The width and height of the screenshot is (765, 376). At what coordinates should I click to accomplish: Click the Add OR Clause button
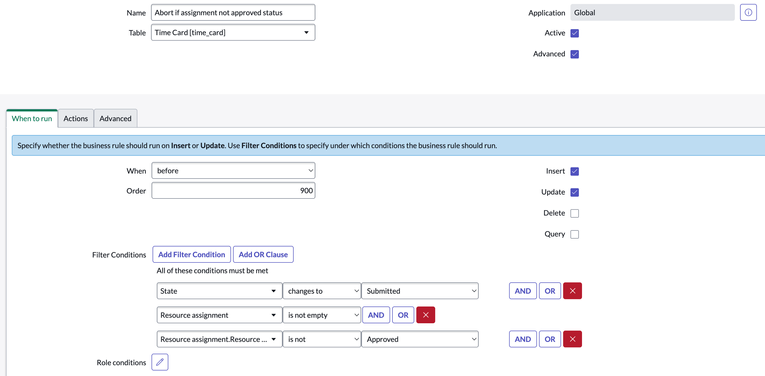coord(263,255)
